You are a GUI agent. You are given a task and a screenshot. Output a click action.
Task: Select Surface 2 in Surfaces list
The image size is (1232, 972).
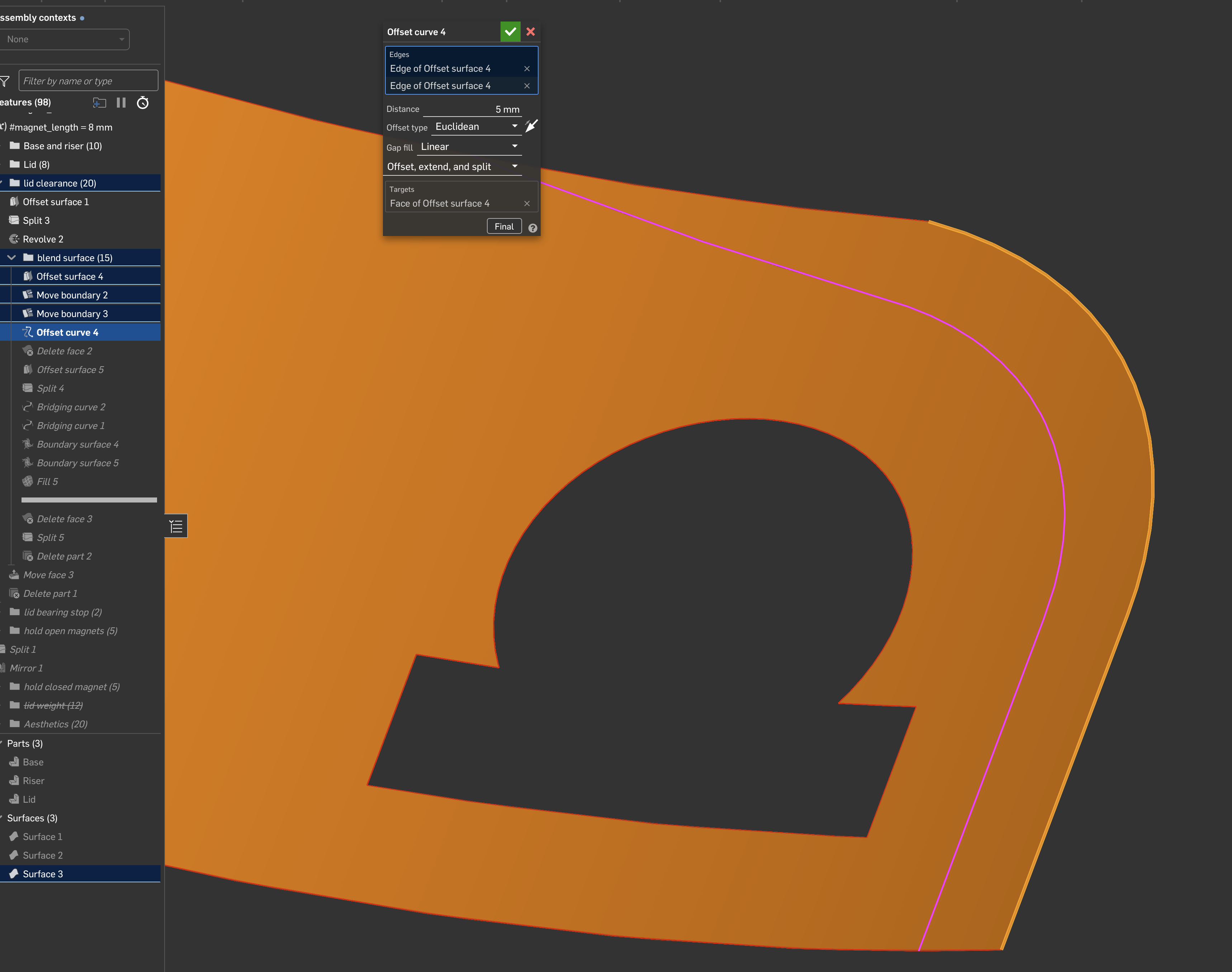point(43,855)
